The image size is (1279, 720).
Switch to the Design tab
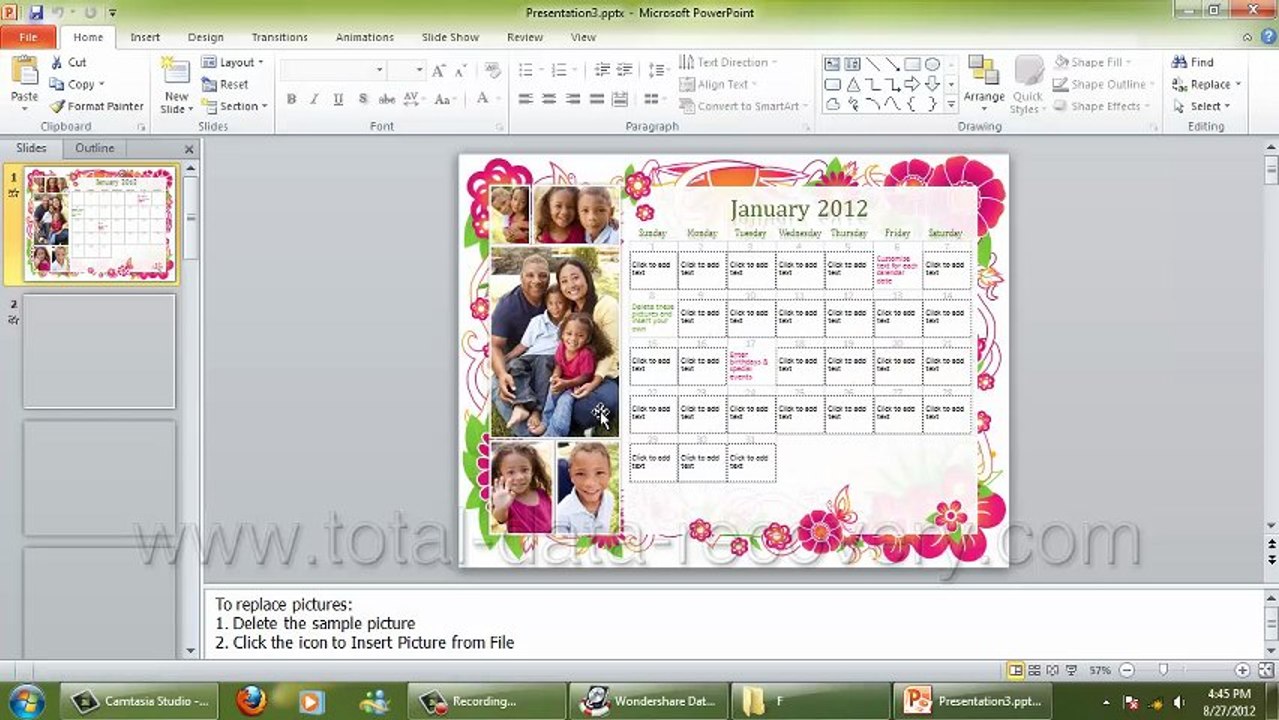[206, 37]
